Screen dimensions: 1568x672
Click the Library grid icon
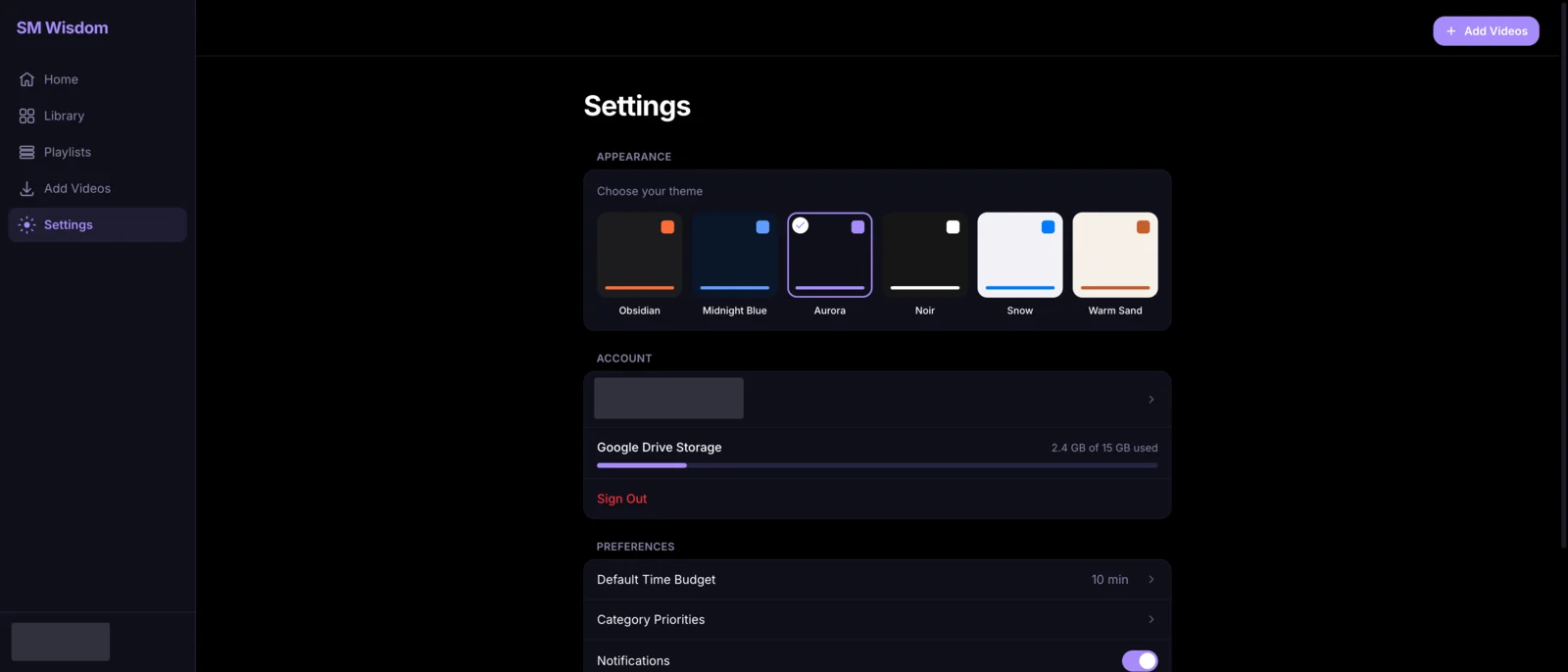tap(26, 116)
